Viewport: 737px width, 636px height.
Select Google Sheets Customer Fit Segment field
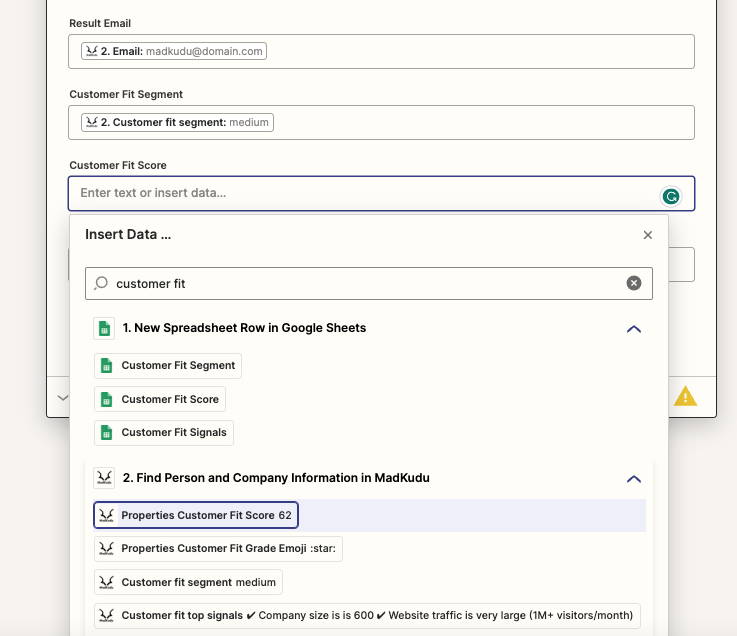point(168,366)
